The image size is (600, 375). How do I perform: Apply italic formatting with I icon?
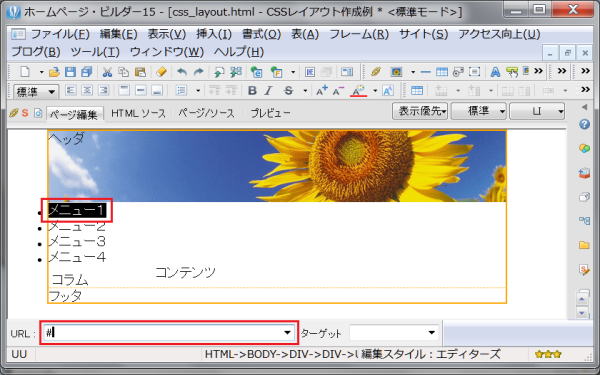(268, 91)
